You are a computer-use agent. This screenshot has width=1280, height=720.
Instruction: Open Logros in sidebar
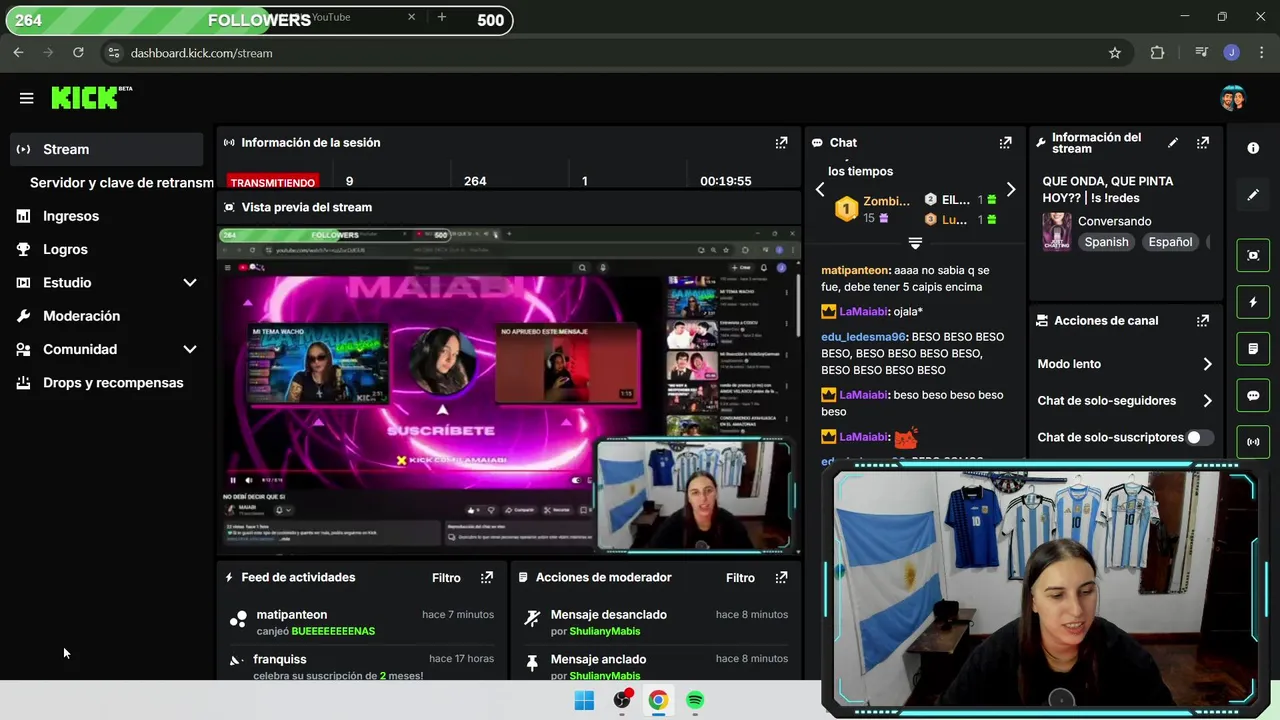coord(65,249)
